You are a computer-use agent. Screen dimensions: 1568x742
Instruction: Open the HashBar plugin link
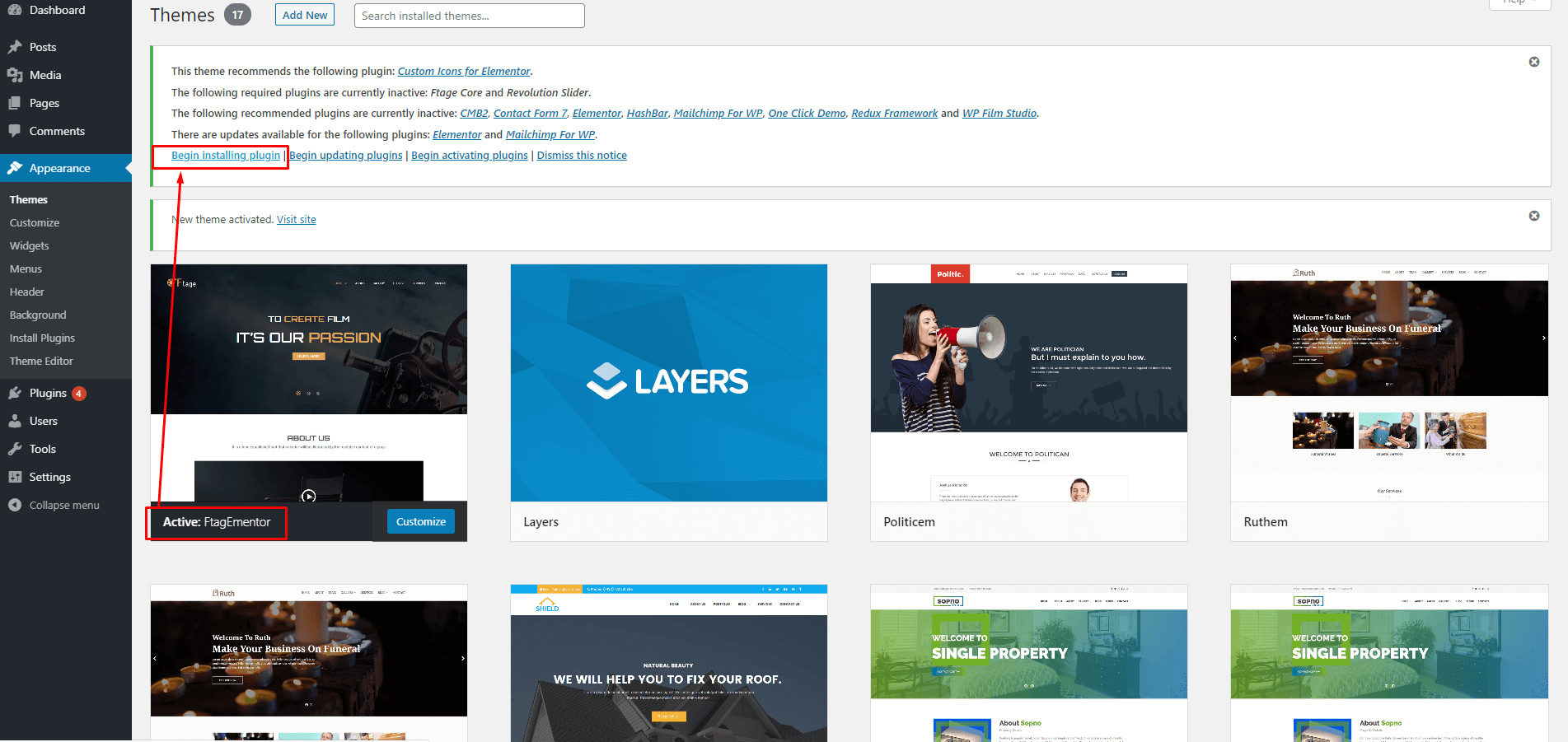(x=647, y=114)
